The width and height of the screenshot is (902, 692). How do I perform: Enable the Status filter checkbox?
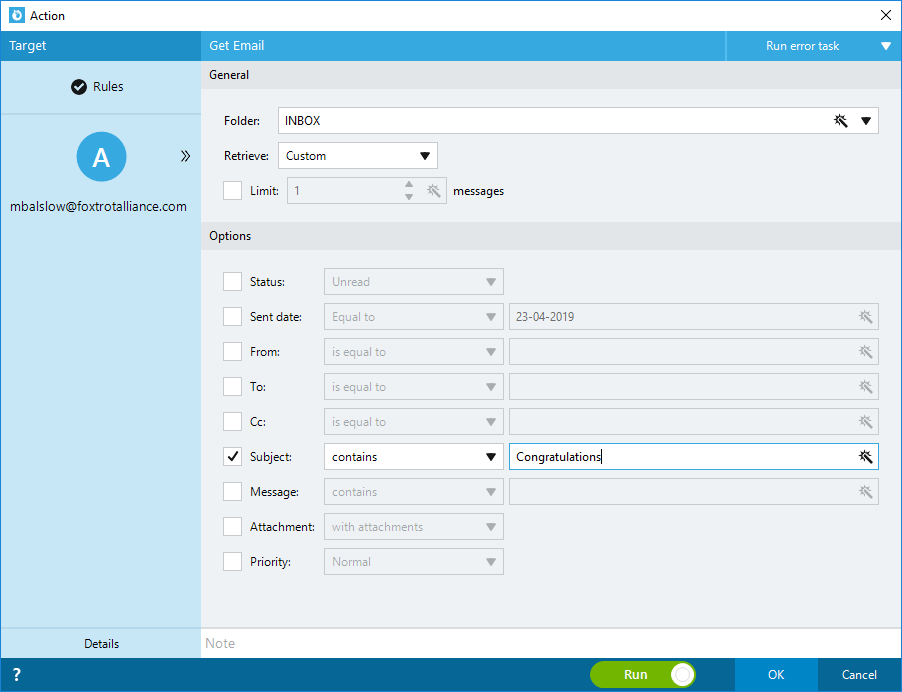click(232, 282)
